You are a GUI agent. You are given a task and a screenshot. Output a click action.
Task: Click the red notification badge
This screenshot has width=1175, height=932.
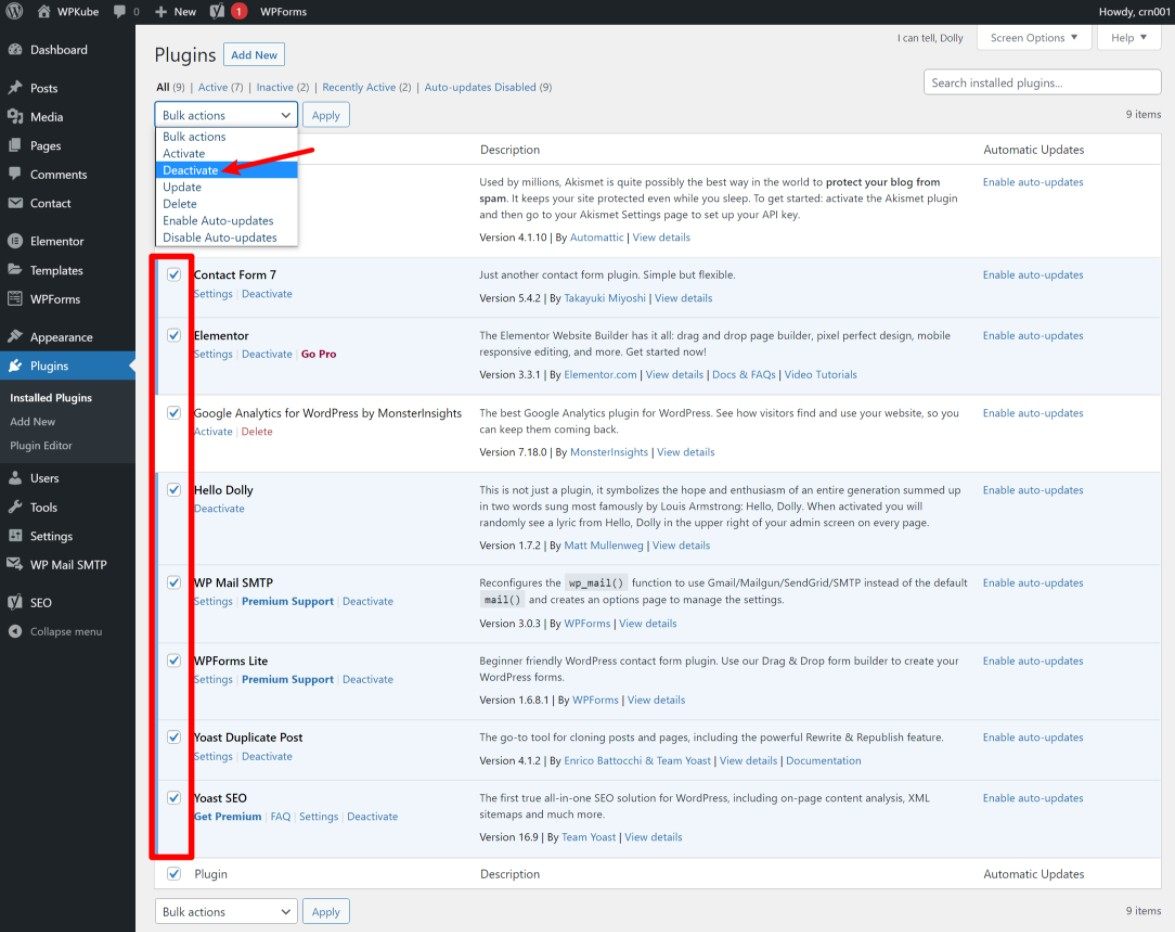[238, 11]
